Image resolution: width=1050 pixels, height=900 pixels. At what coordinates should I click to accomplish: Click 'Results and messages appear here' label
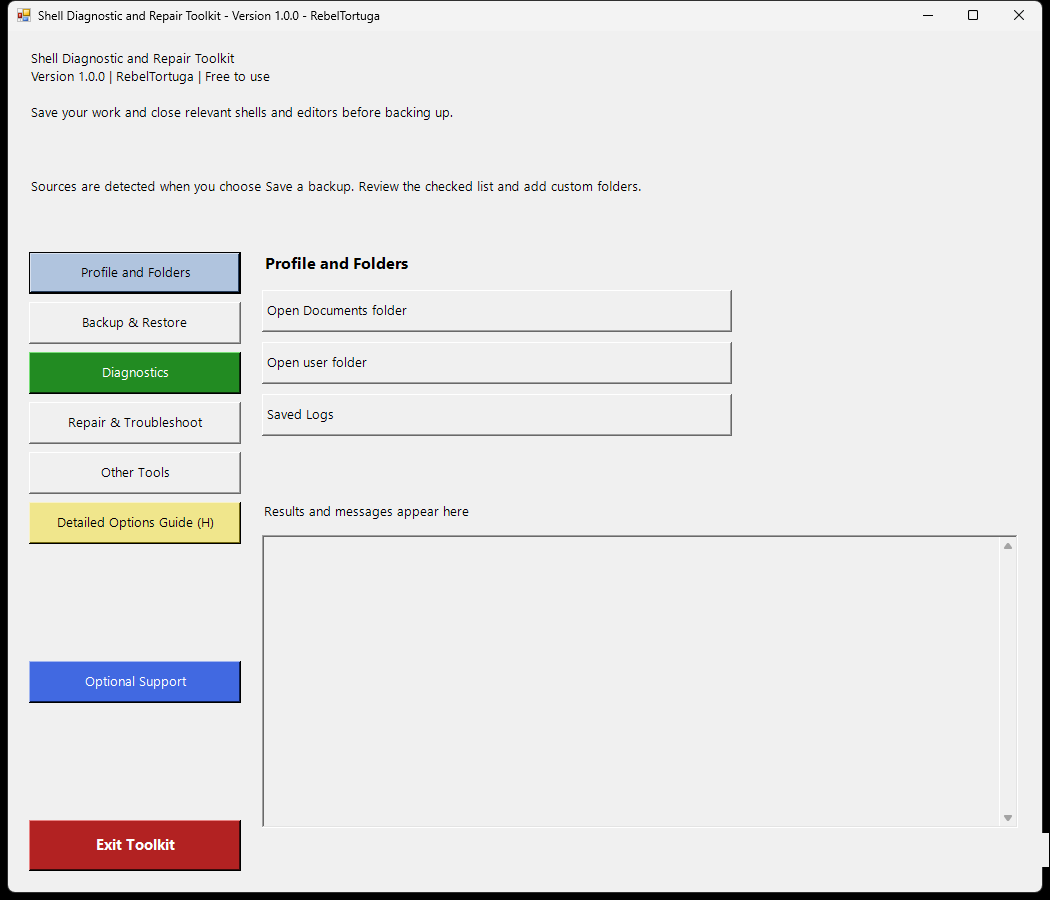[366, 512]
